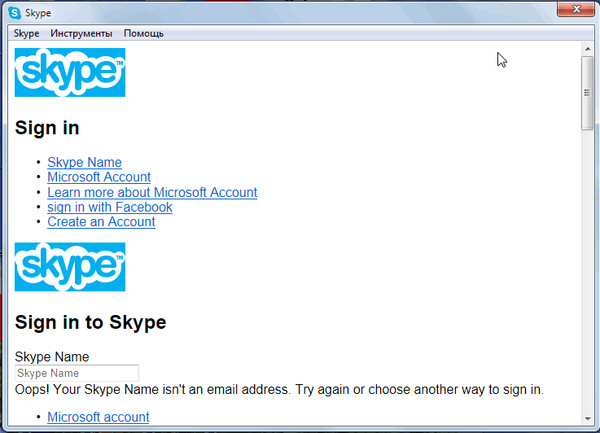Click the vertical scrollbar thumb
The height and width of the screenshot is (433, 600).
587,93
